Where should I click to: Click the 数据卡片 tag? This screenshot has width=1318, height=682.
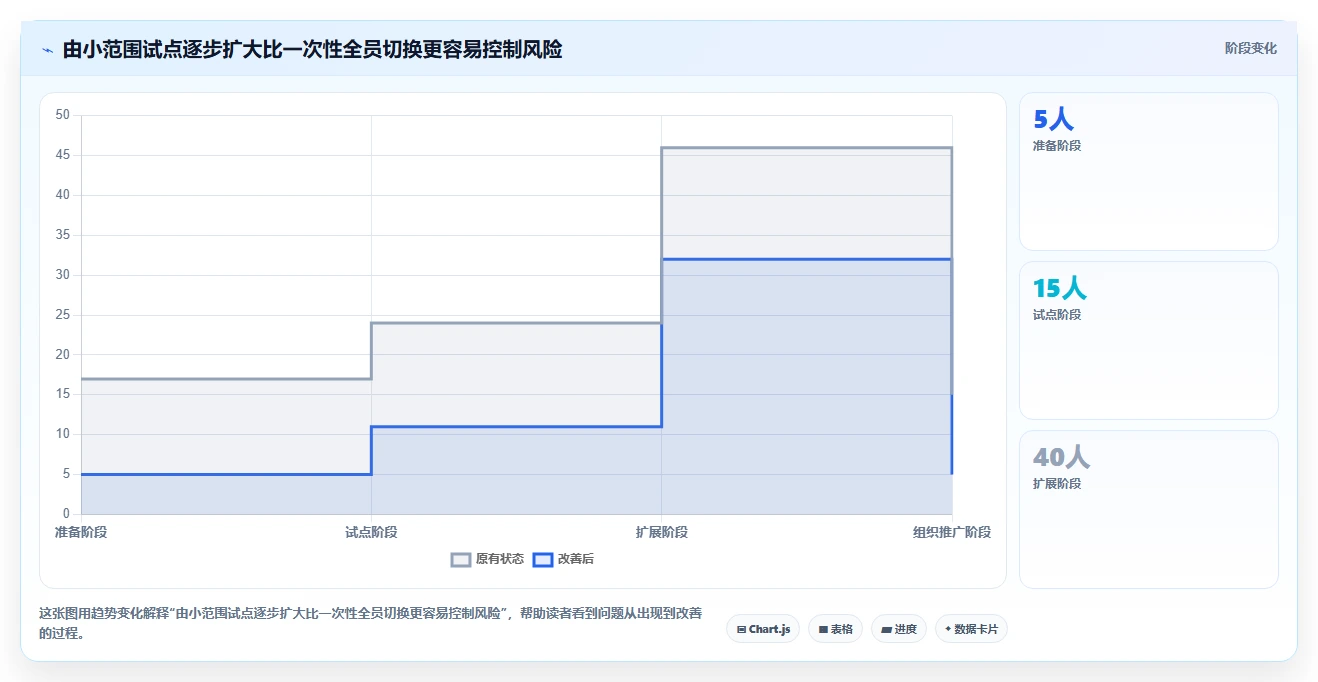coord(971,629)
